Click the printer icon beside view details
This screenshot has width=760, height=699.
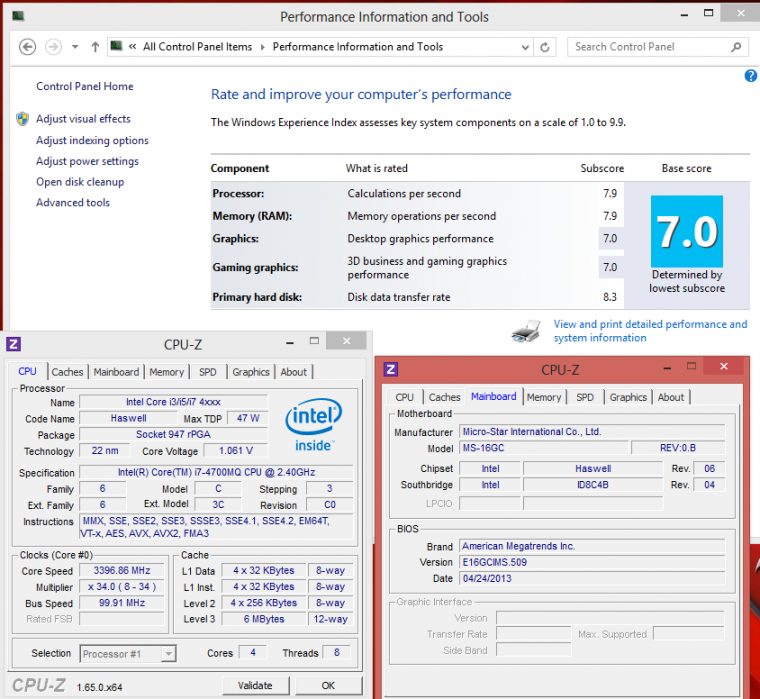[526, 331]
